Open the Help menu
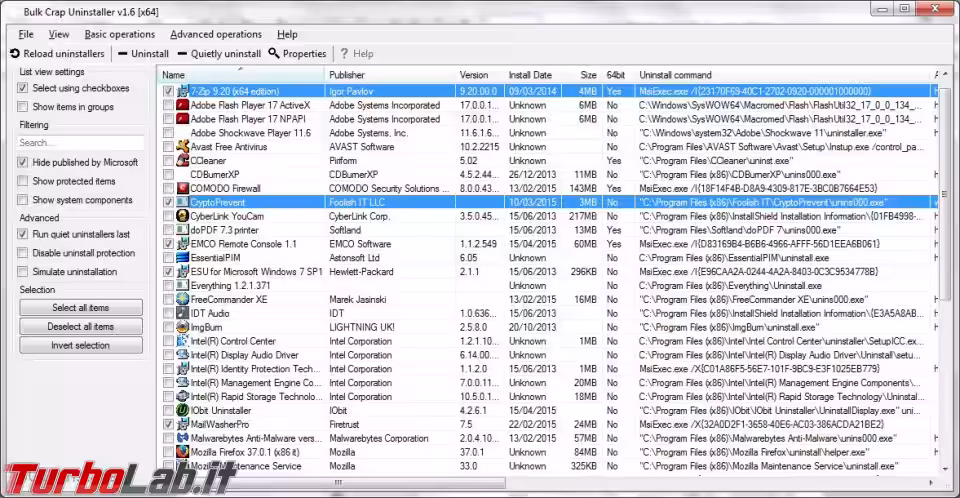 click(287, 34)
